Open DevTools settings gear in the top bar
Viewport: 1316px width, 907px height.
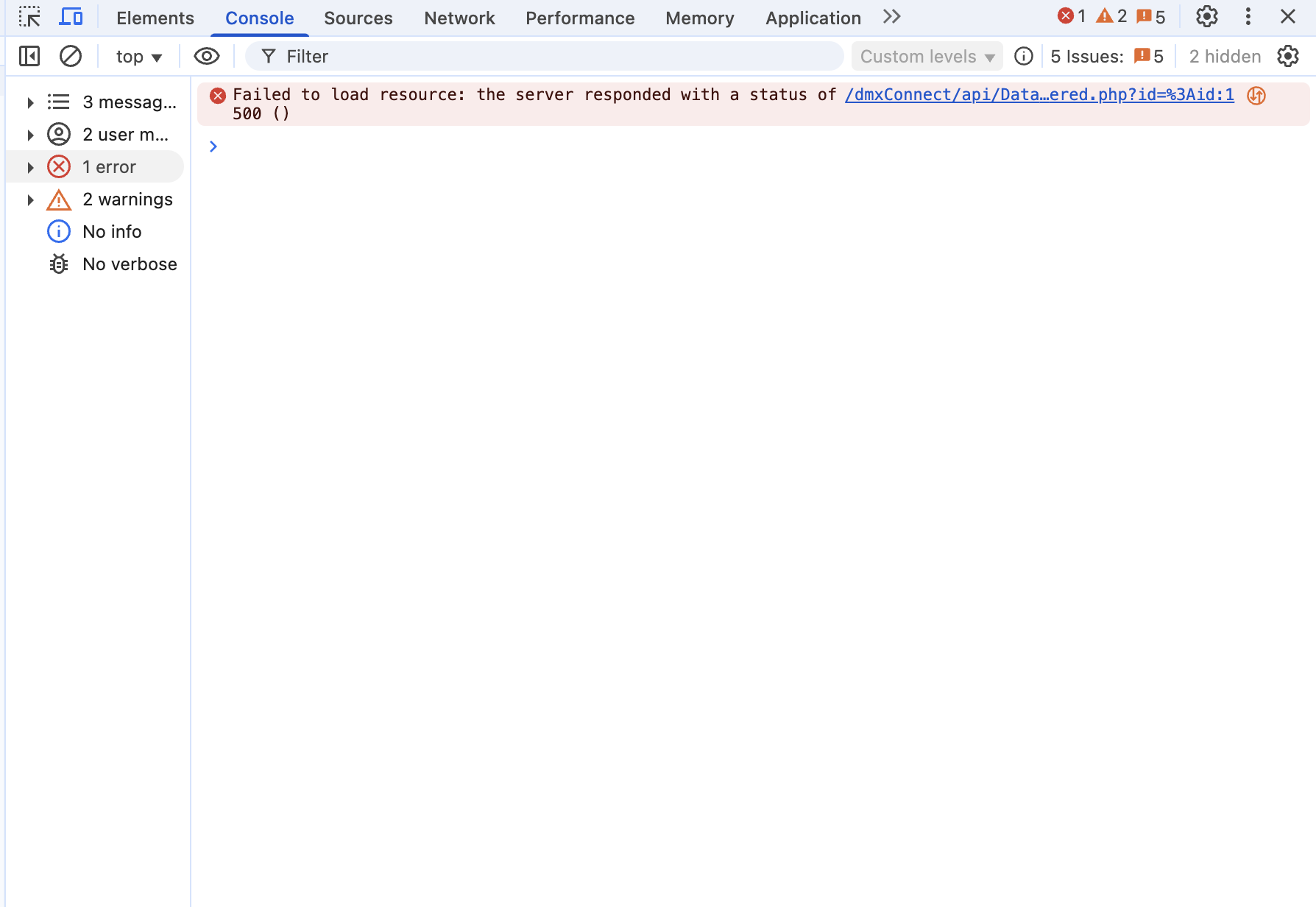pos(1206,17)
